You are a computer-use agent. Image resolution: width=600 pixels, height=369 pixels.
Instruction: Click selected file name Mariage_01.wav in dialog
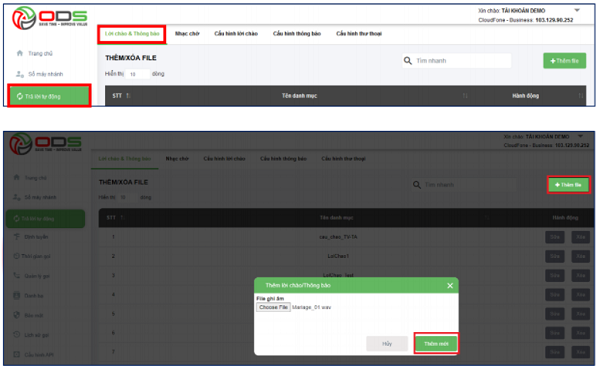point(311,307)
